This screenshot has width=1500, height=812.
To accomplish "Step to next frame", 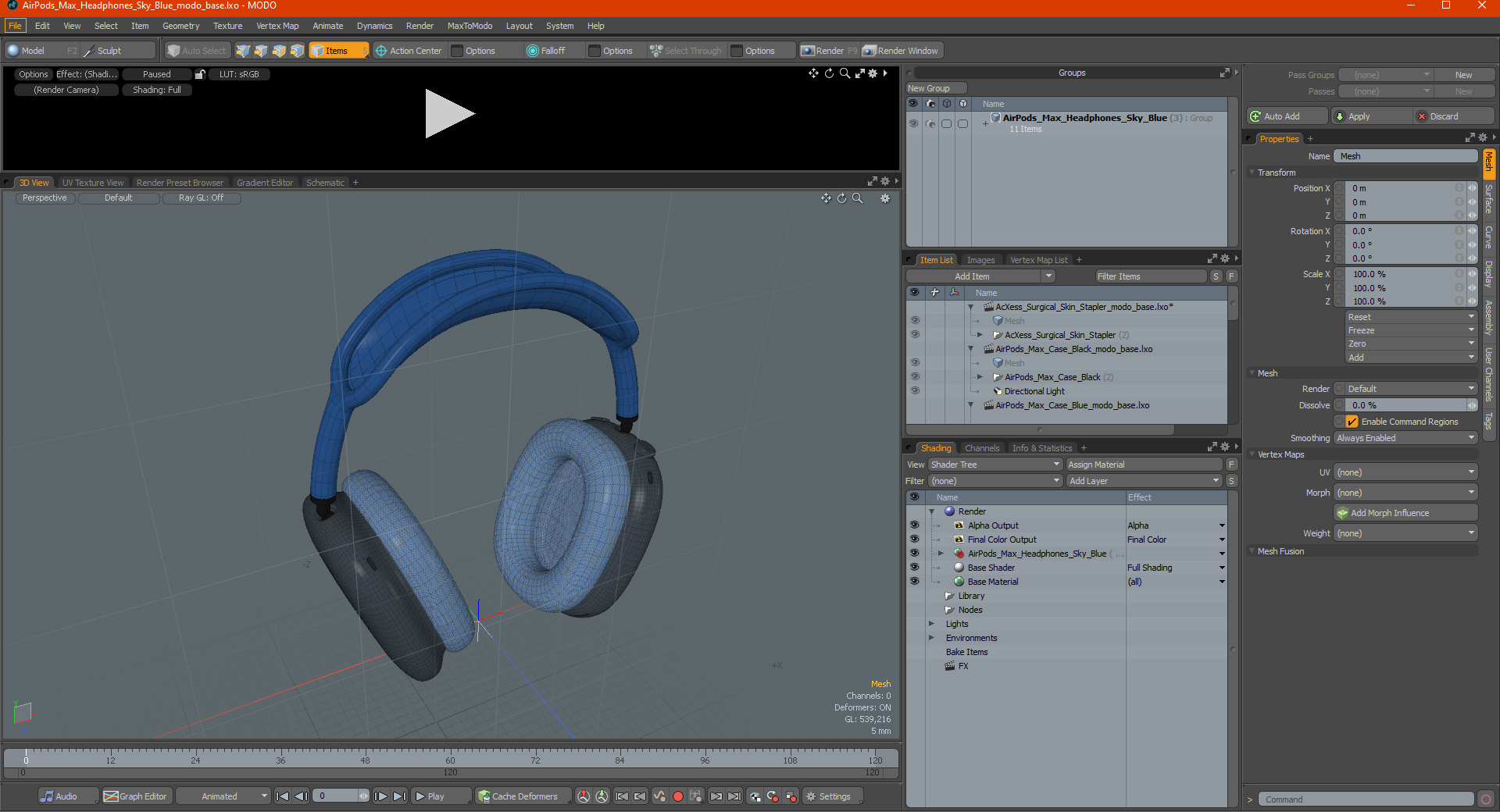I will pyautogui.click(x=380, y=796).
